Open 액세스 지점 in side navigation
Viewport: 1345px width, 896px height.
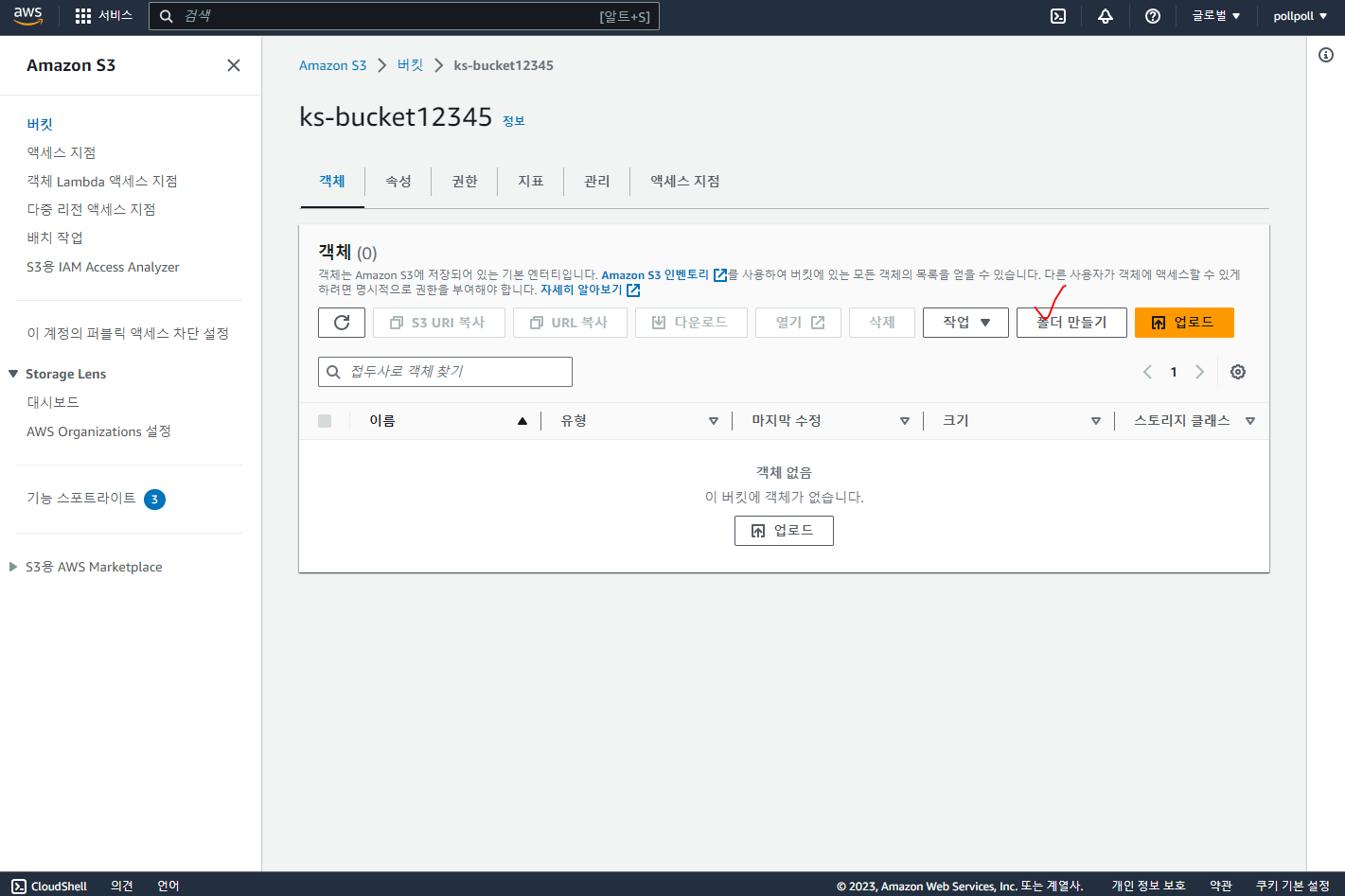click(61, 152)
